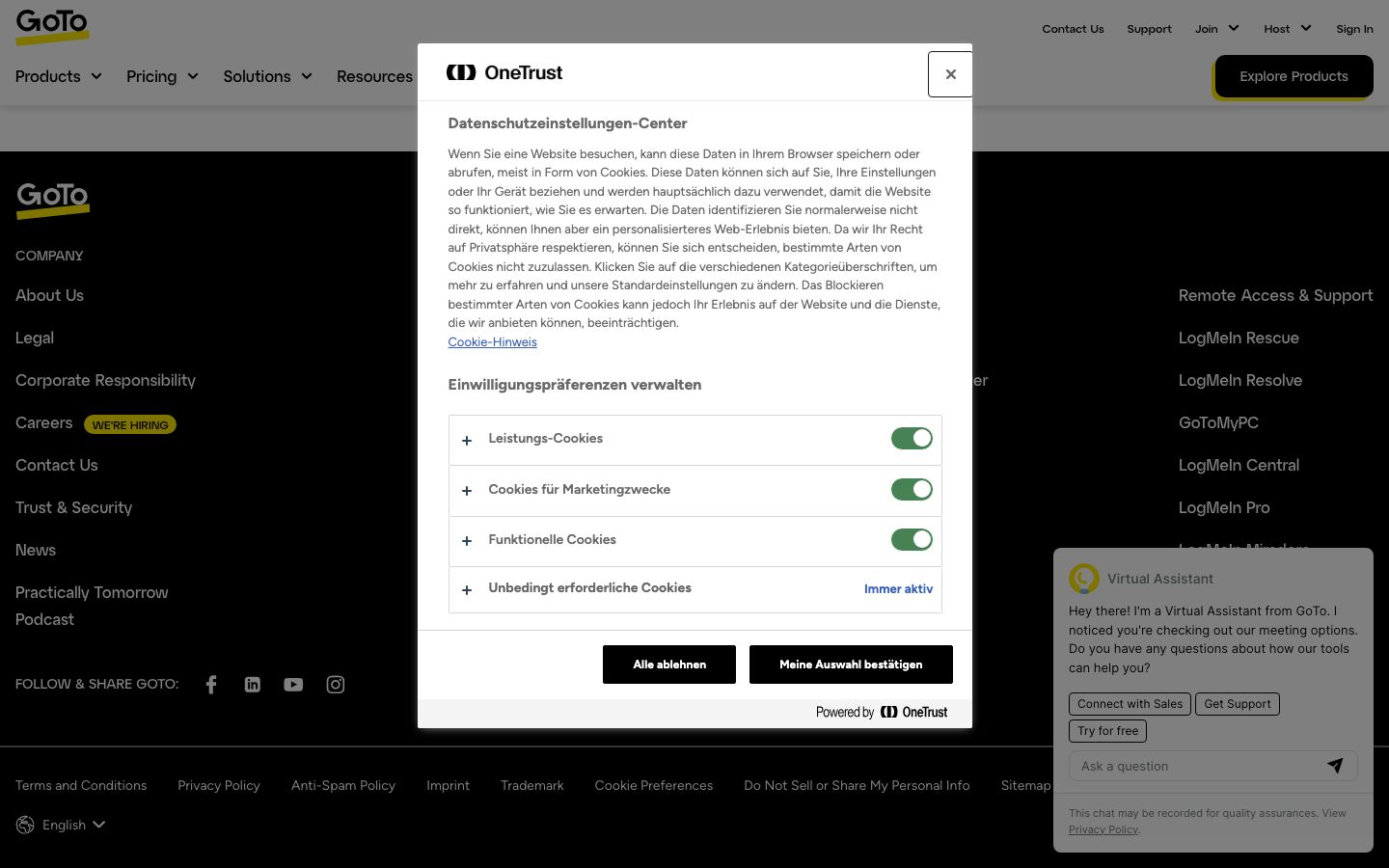Screen dimensions: 1389x868
Task: Open LogMeIn Rescue product link
Action: [x=1239, y=338]
